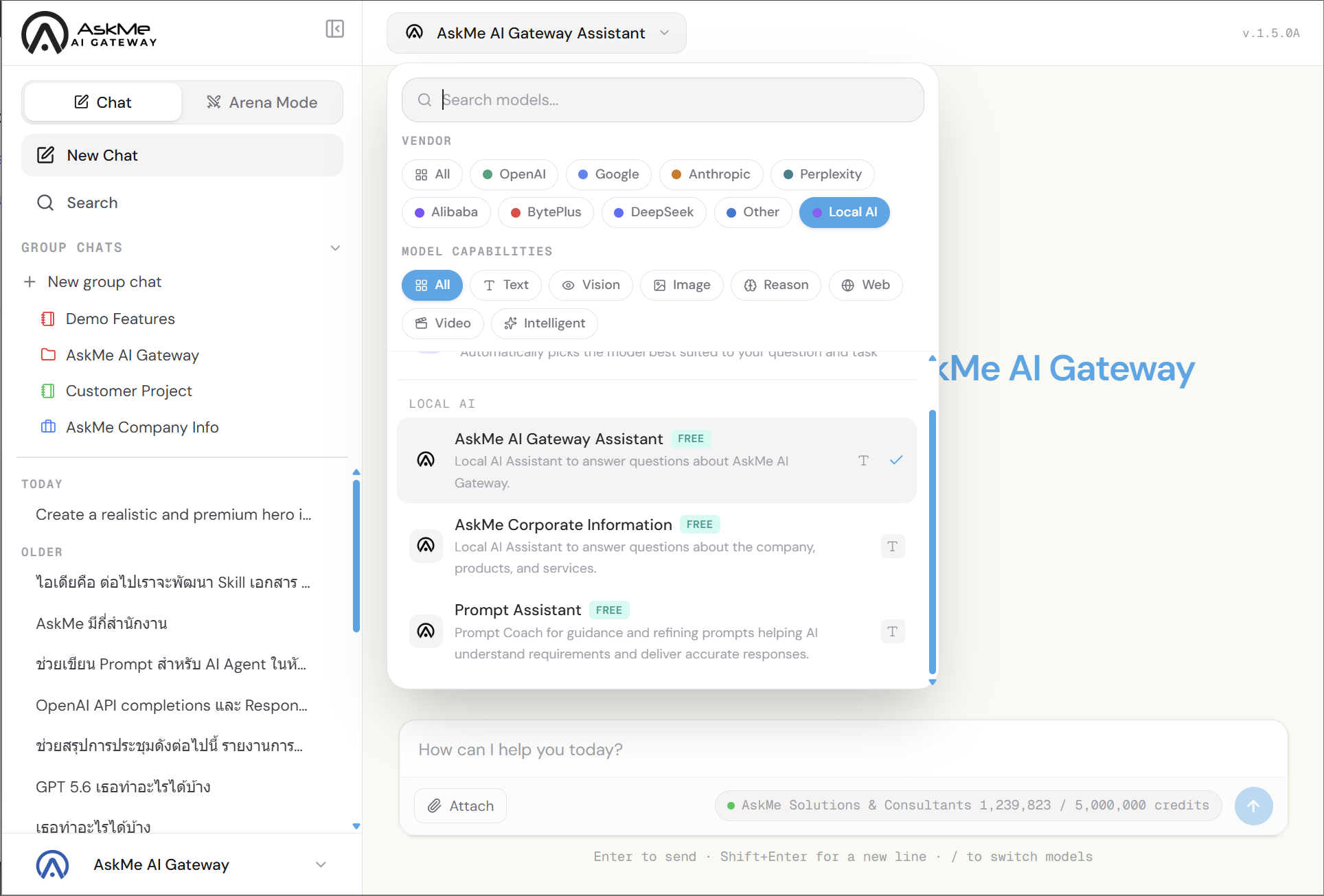Filter vendors by Google
The height and width of the screenshot is (896, 1324).
coord(608,174)
